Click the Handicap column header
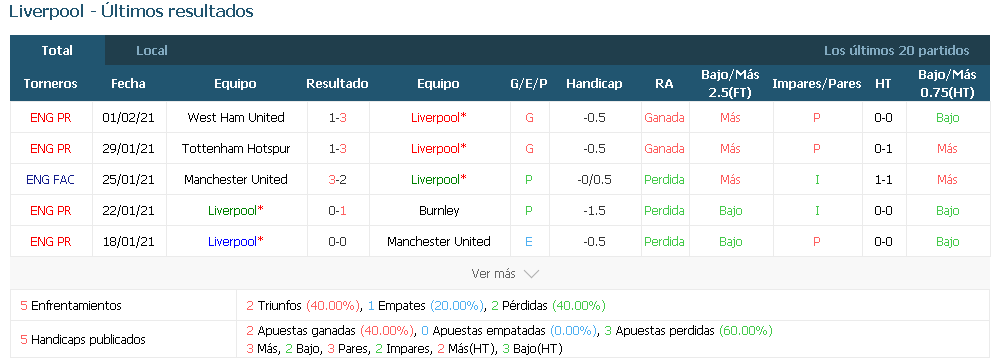The width and height of the screenshot is (998, 364). click(x=594, y=84)
